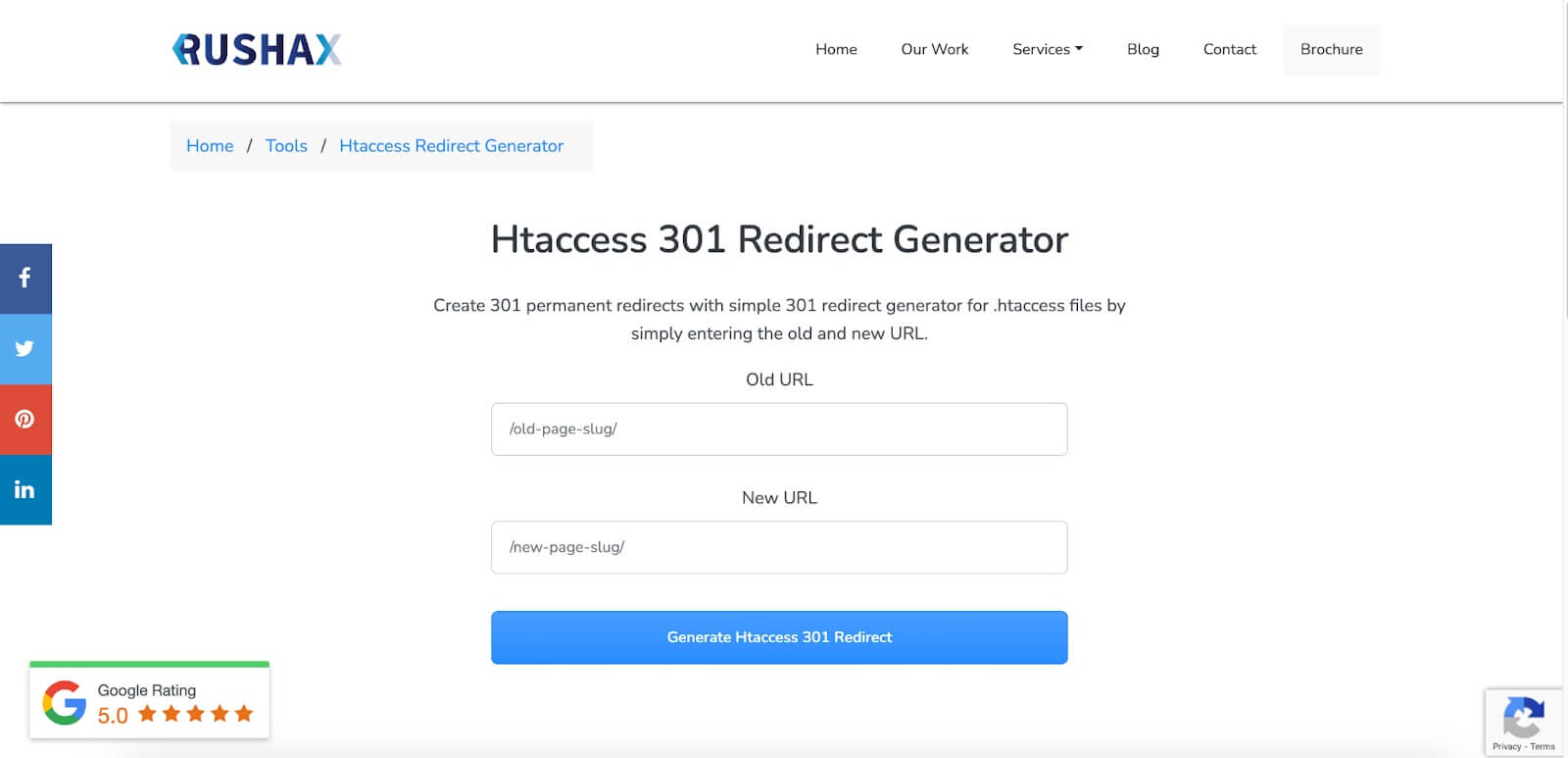Click the reCAPTCHA badge icon
The width and height of the screenshot is (1568, 758).
click(x=1524, y=717)
